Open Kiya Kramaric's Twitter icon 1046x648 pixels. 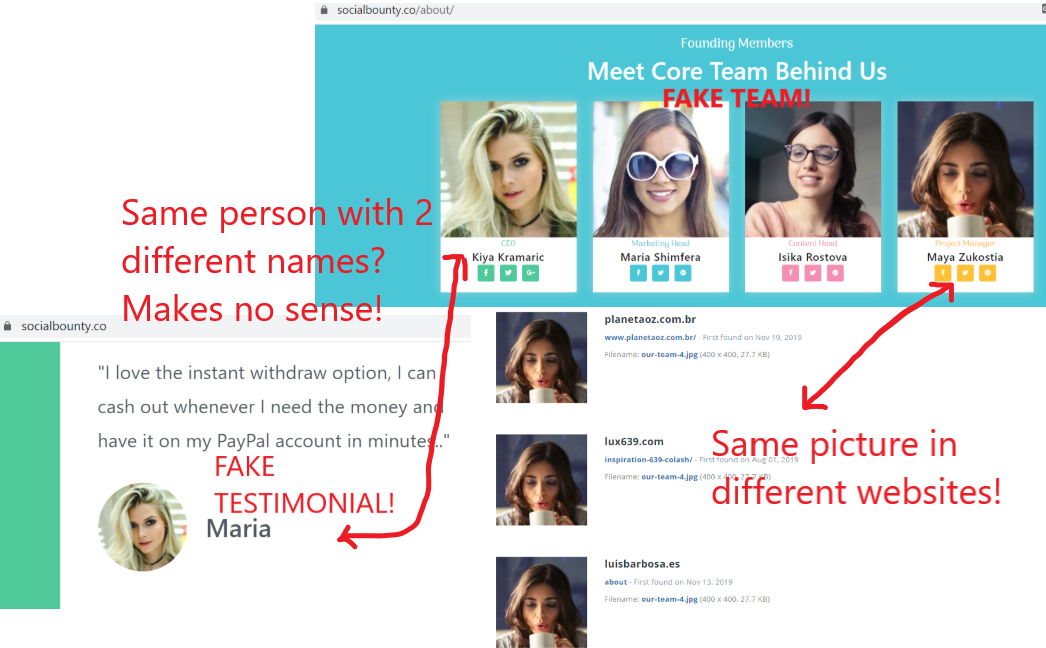(508, 273)
